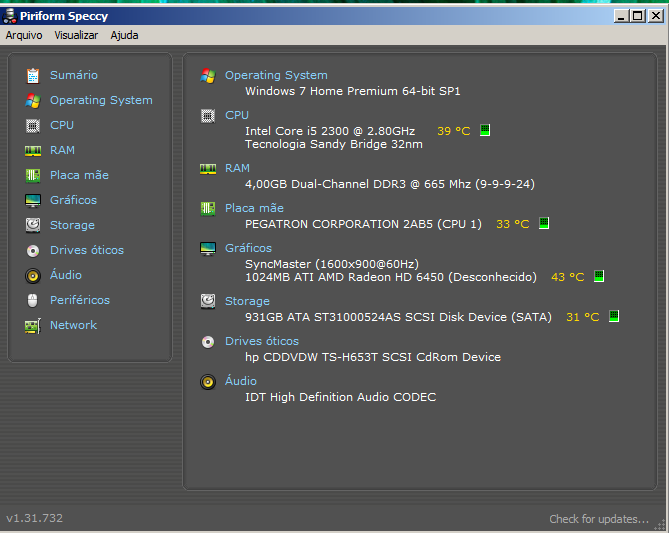Click the 33 °C motherboard temperature value
The image size is (669, 533).
pos(512,224)
